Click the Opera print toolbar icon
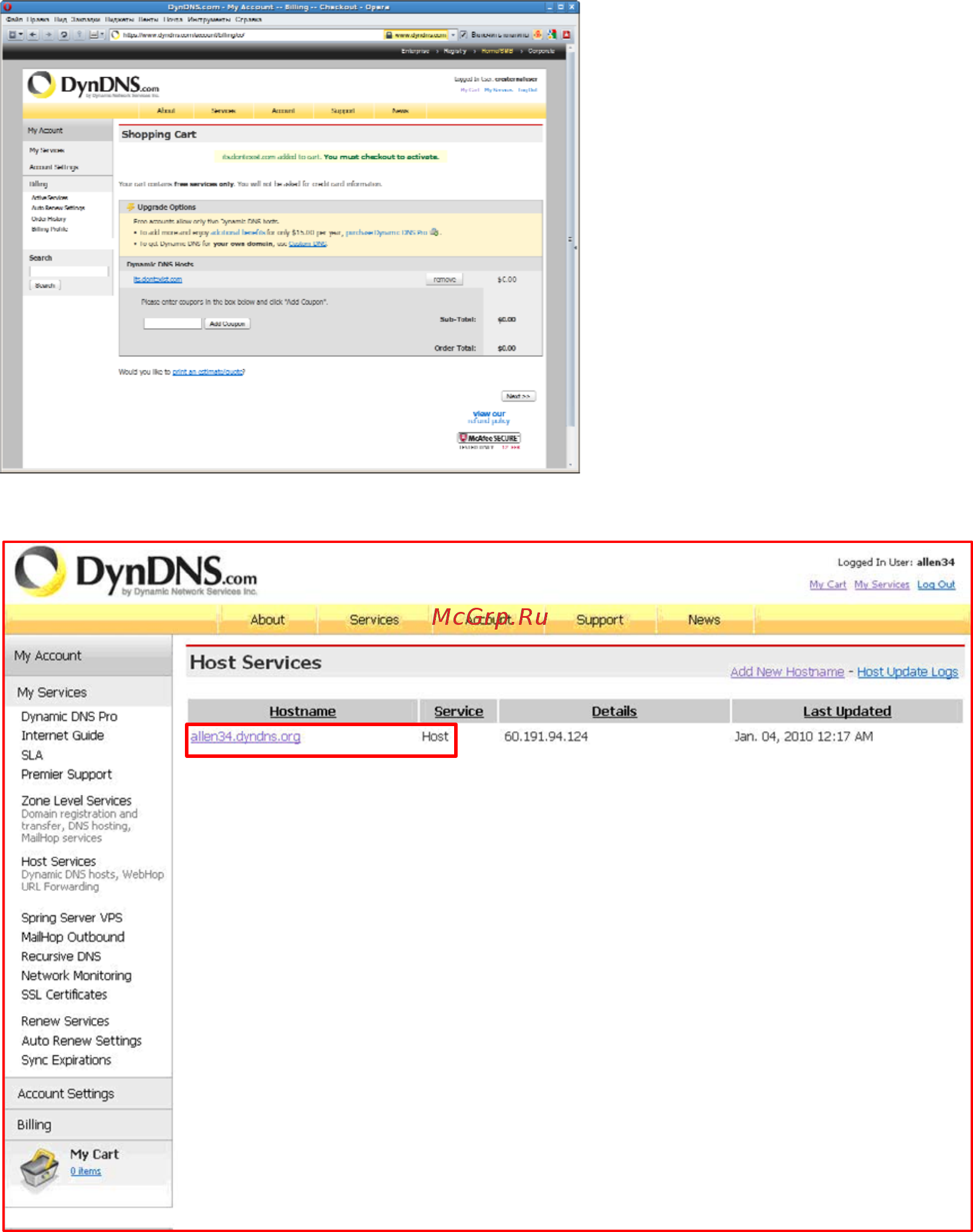This screenshot has width=973, height=1232. (x=93, y=35)
